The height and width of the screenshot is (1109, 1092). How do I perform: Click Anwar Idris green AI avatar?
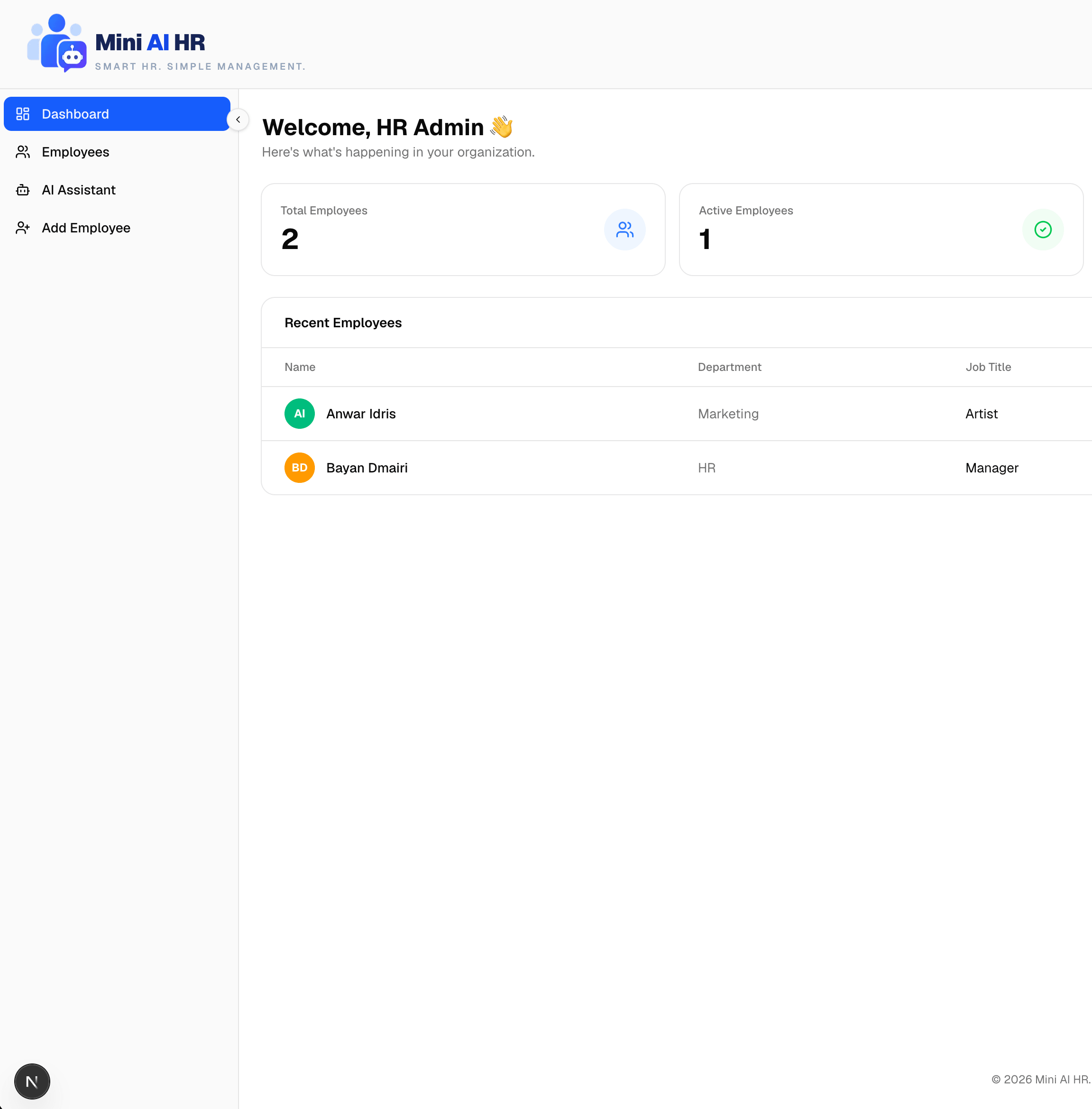[299, 413]
